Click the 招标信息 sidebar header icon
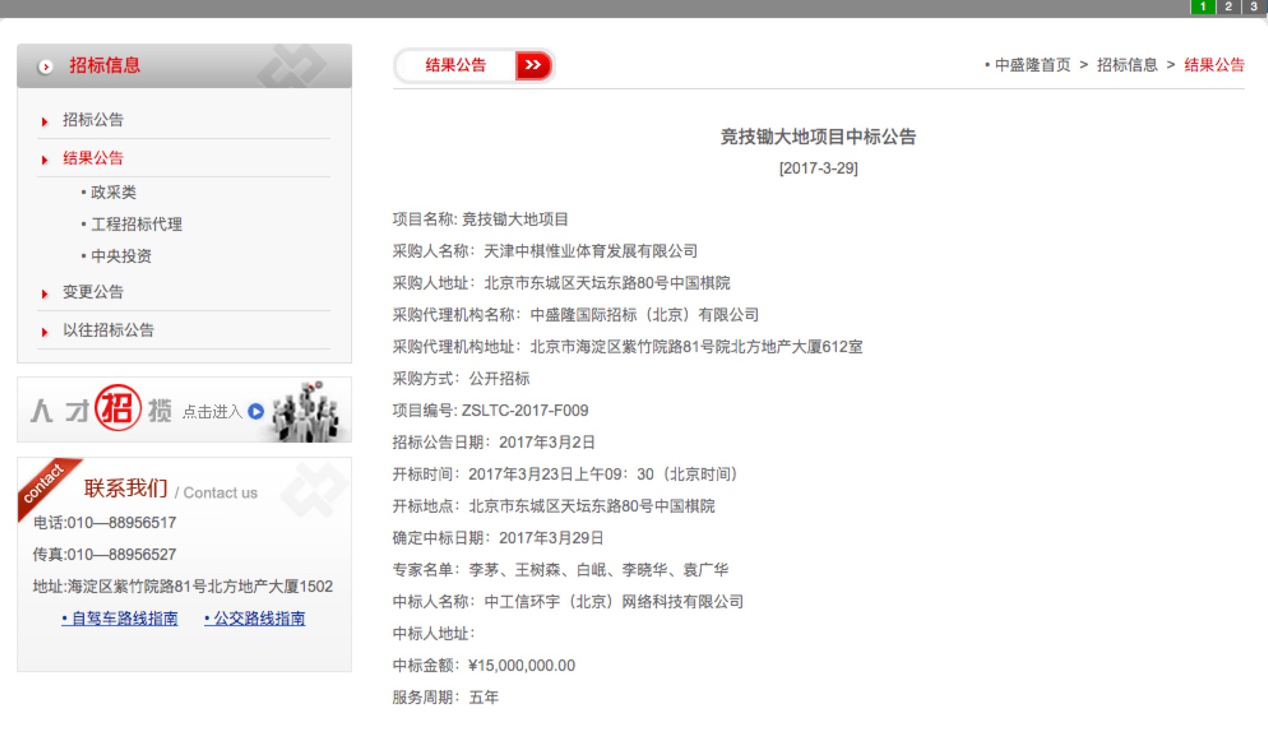The width and height of the screenshot is (1268, 731). (45, 67)
